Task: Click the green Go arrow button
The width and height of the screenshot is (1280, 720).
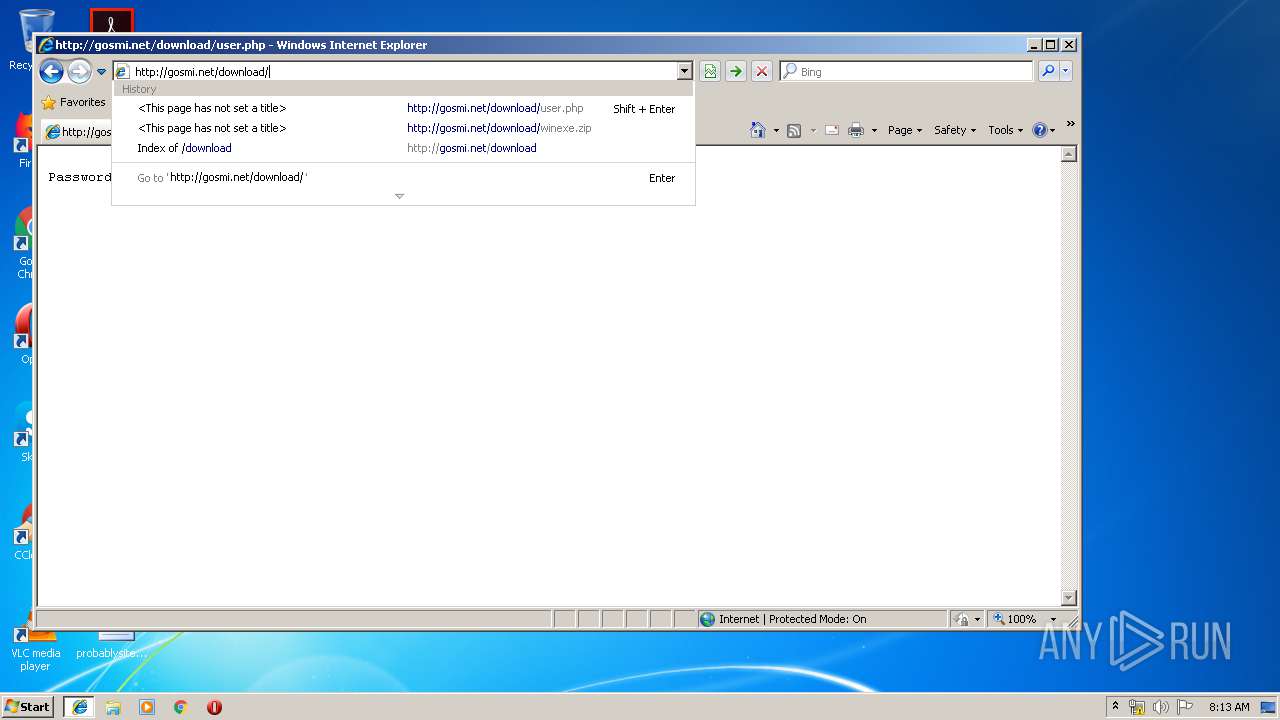Action: click(736, 71)
